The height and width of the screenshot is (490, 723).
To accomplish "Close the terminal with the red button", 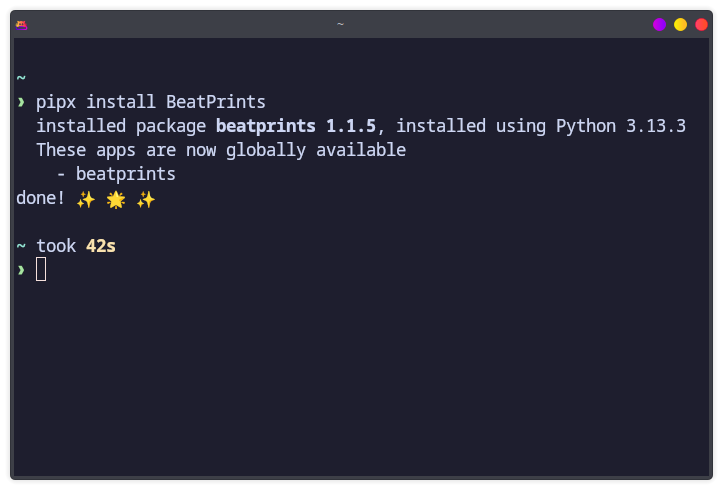I will [x=701, y=24].
